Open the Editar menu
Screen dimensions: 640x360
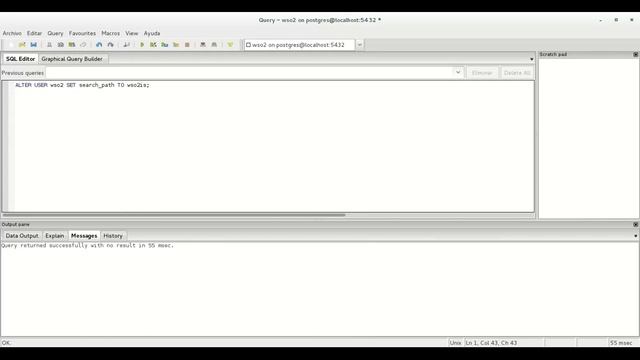(34, 33)
